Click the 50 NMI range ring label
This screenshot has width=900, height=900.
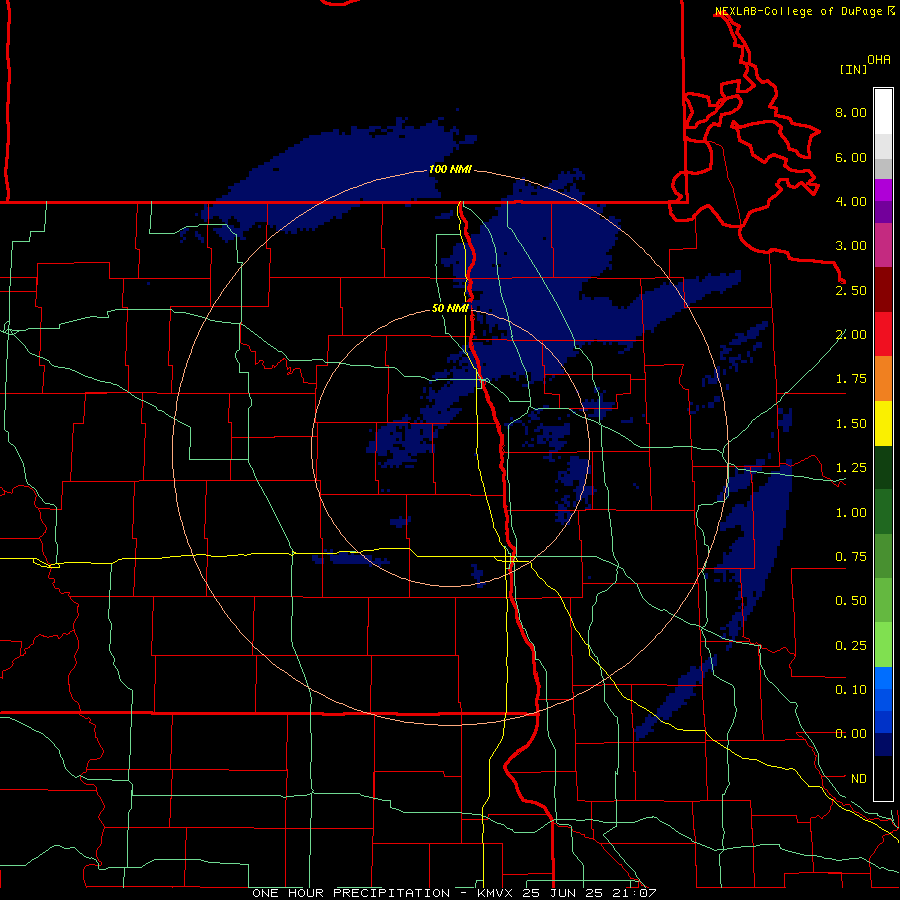click(x=450, y=309)
